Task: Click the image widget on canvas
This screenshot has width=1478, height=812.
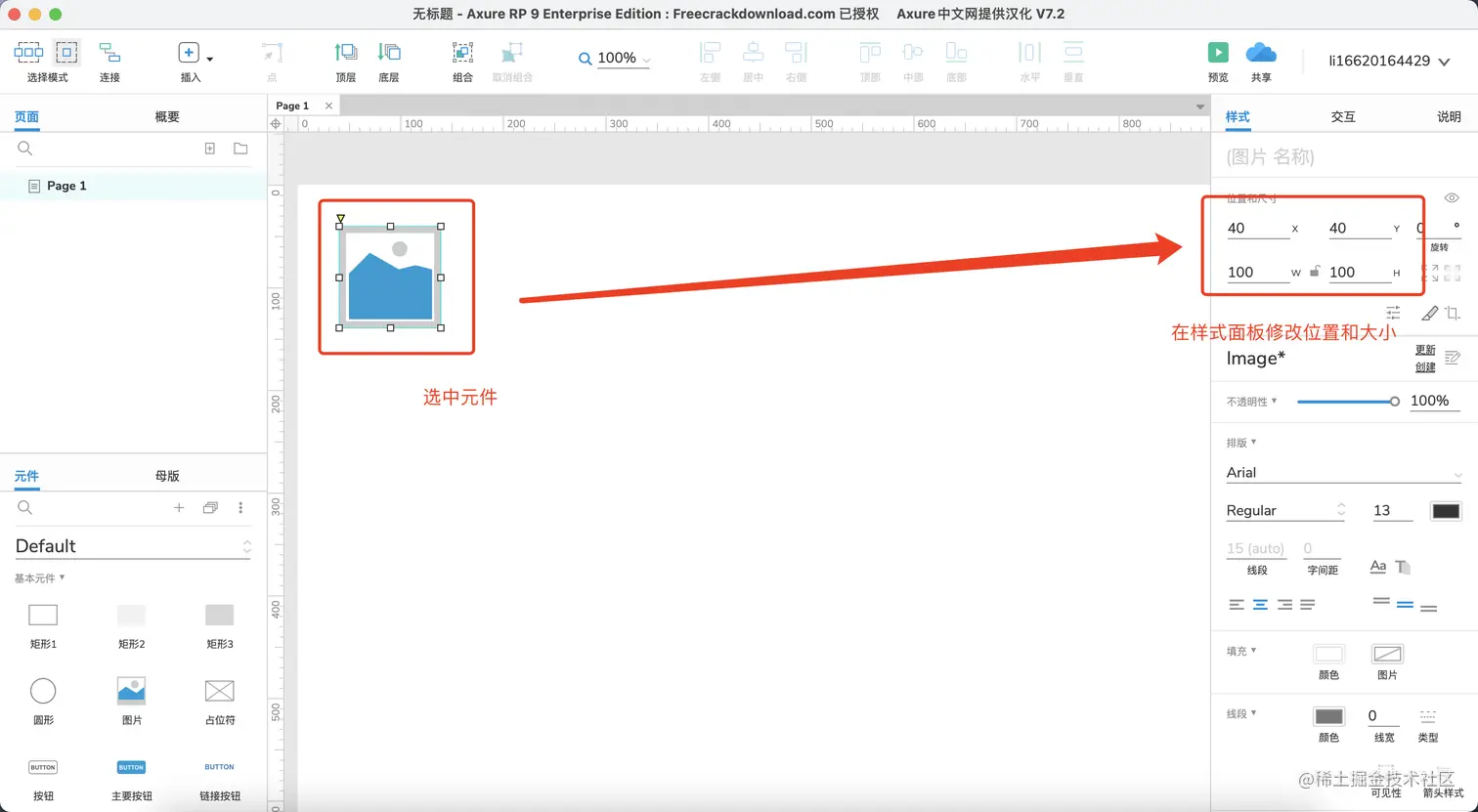Action: [390, 278]
